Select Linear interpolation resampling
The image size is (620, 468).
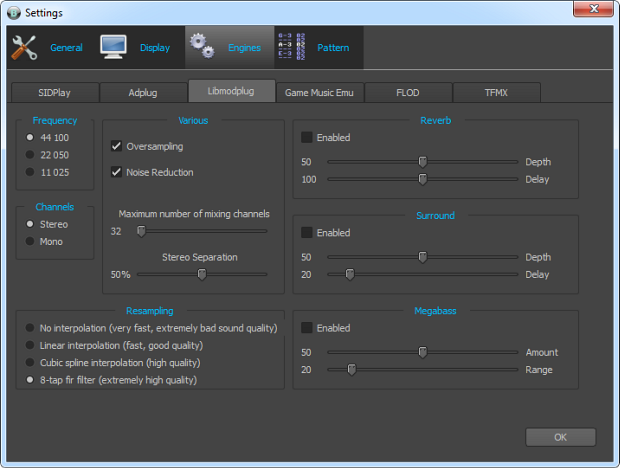tap(30, 344)
